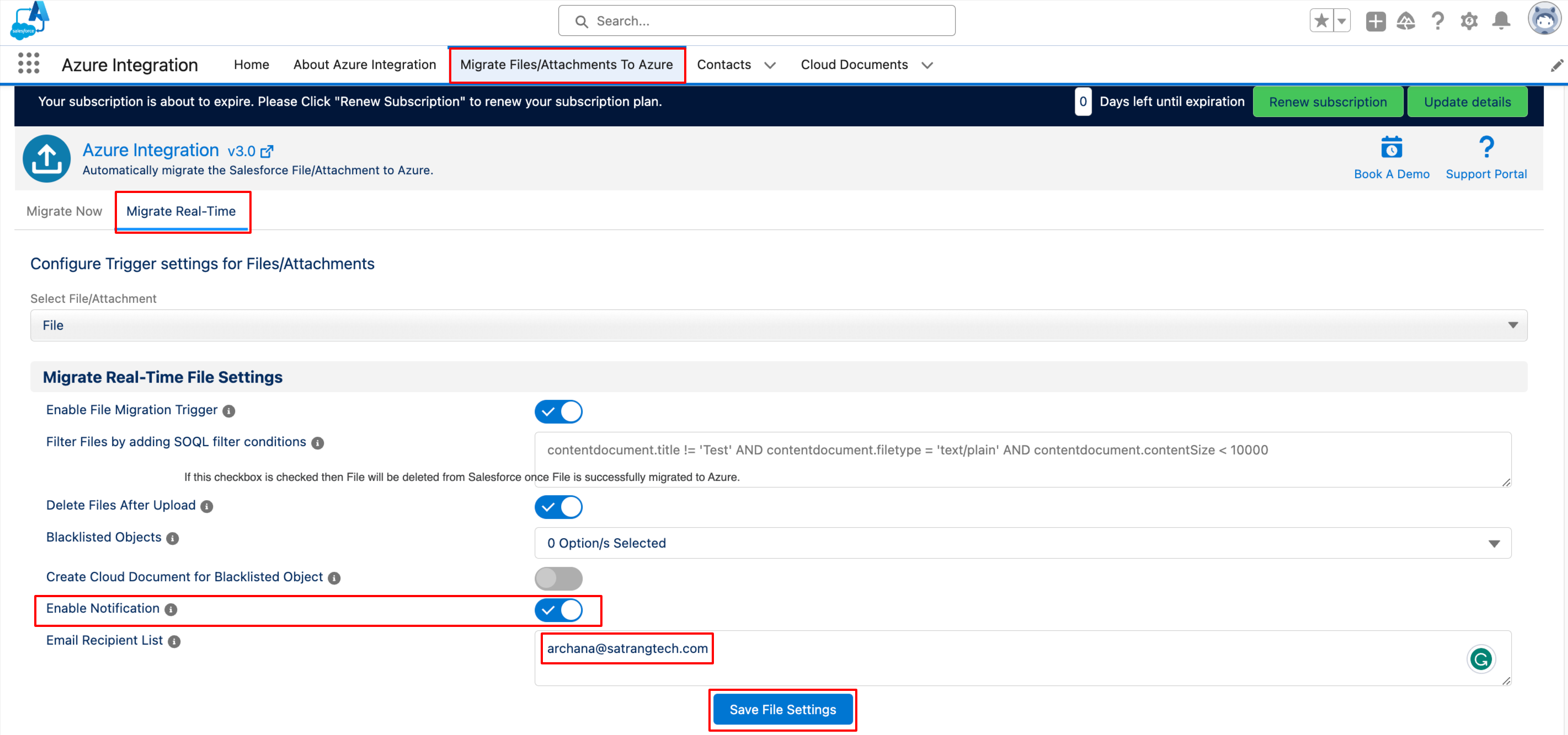Click the Save File Settings button
The height and width of the screenshot is (735, 1568).
coord(782,710)
